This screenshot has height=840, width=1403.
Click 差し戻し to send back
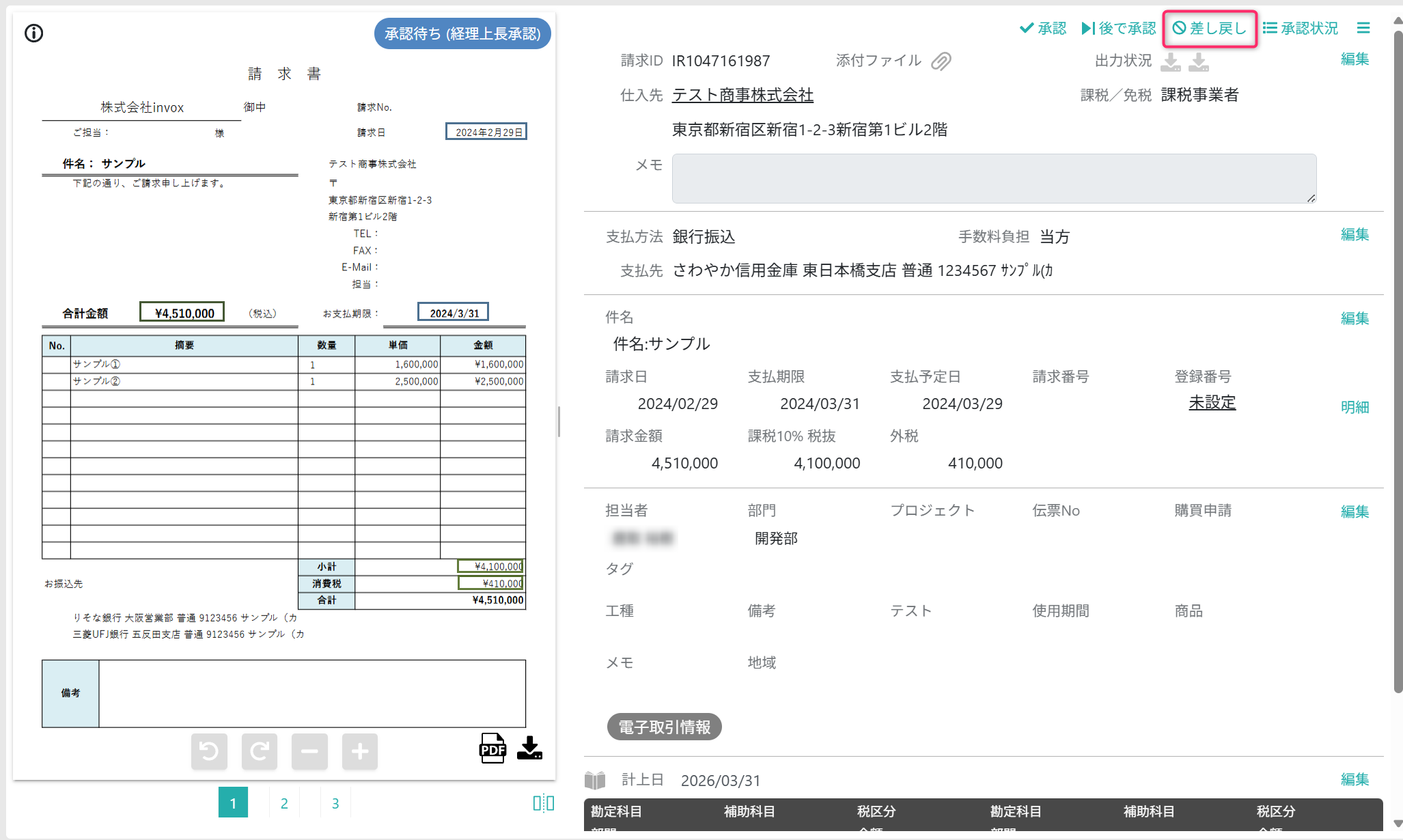(1210, 28)
